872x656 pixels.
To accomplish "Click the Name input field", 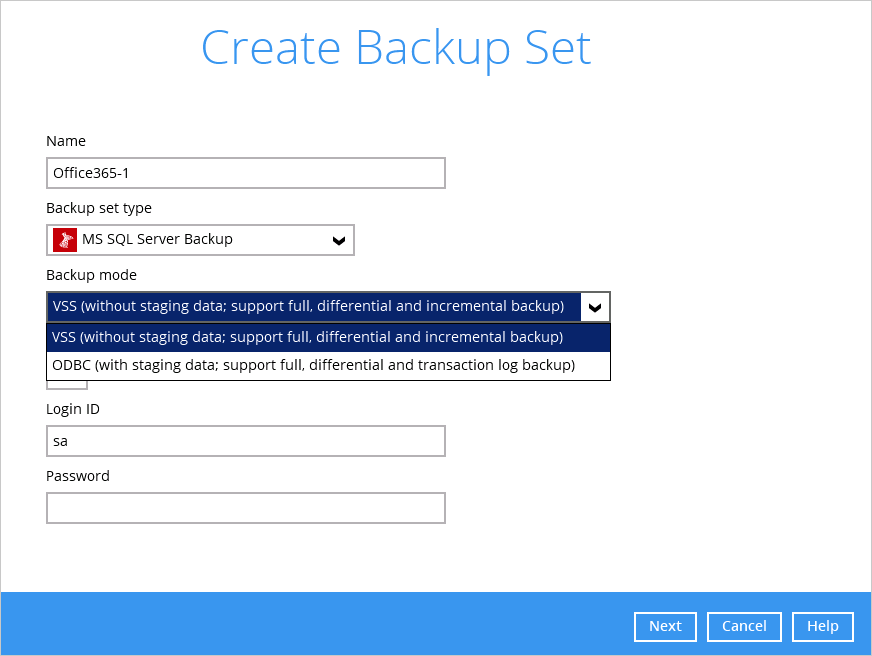I will 246,173.
